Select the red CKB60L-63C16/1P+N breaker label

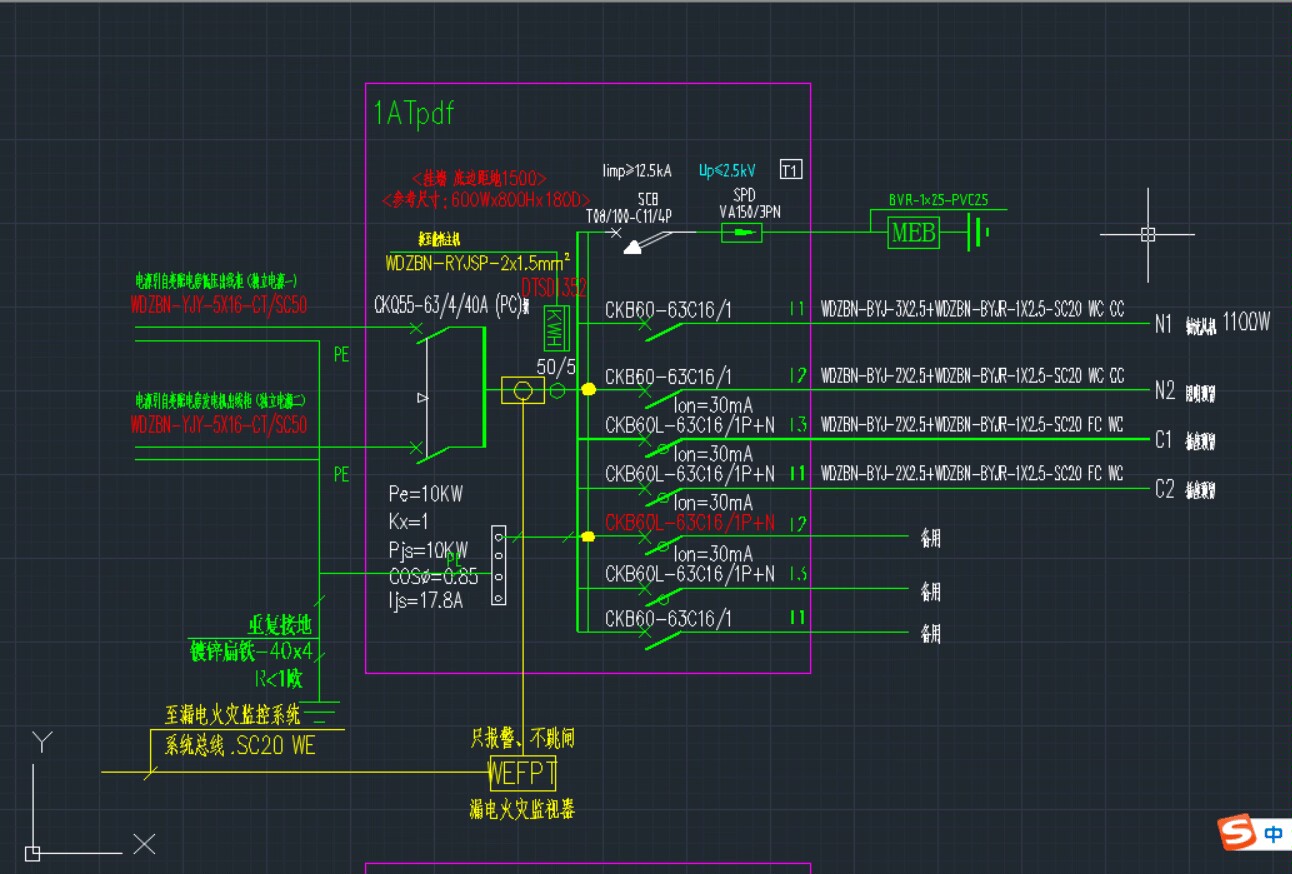tap(690, 522)
